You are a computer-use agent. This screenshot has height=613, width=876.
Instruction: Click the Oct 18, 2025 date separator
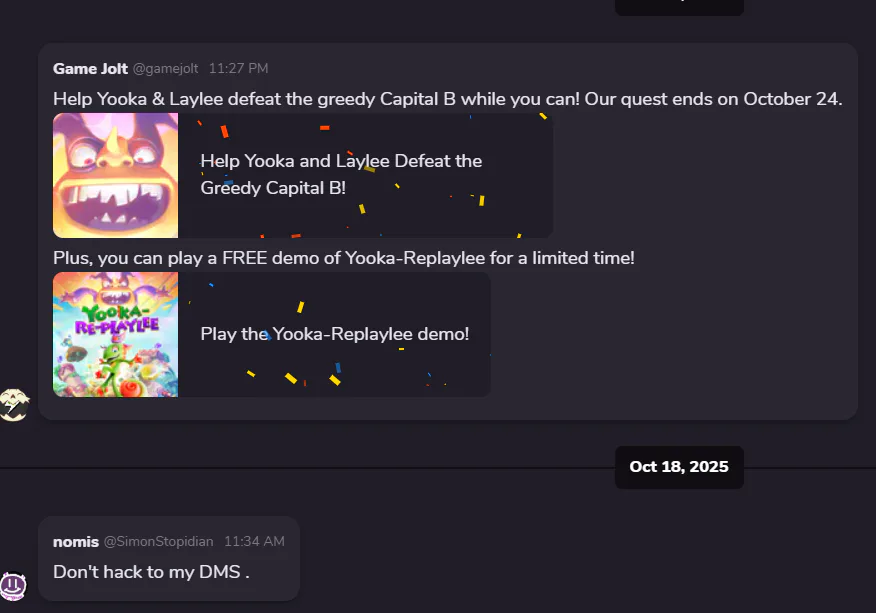click(x=679, y=467)
